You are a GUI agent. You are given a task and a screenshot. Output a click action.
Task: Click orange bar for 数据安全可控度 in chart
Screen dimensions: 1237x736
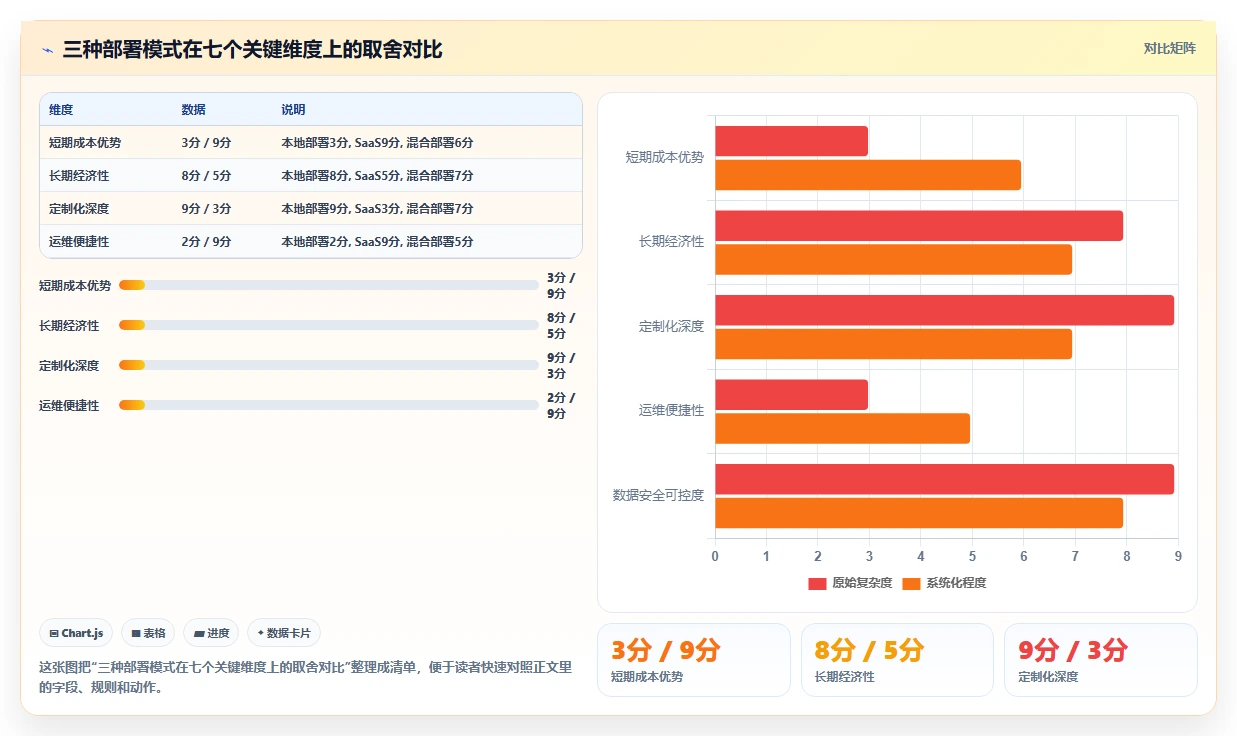(919, 513)
